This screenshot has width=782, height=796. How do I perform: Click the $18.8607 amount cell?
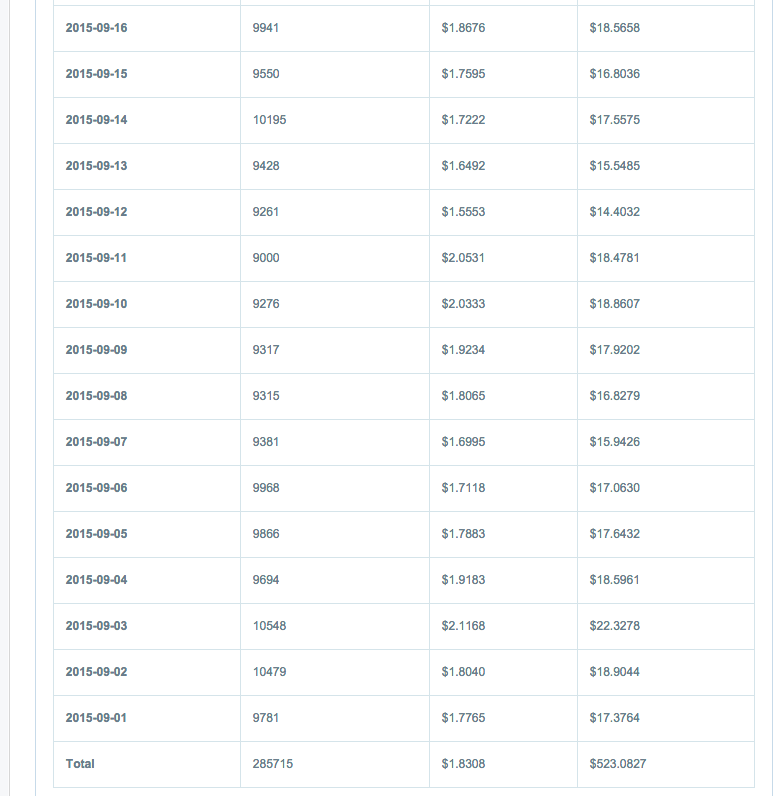pos(615,304)
